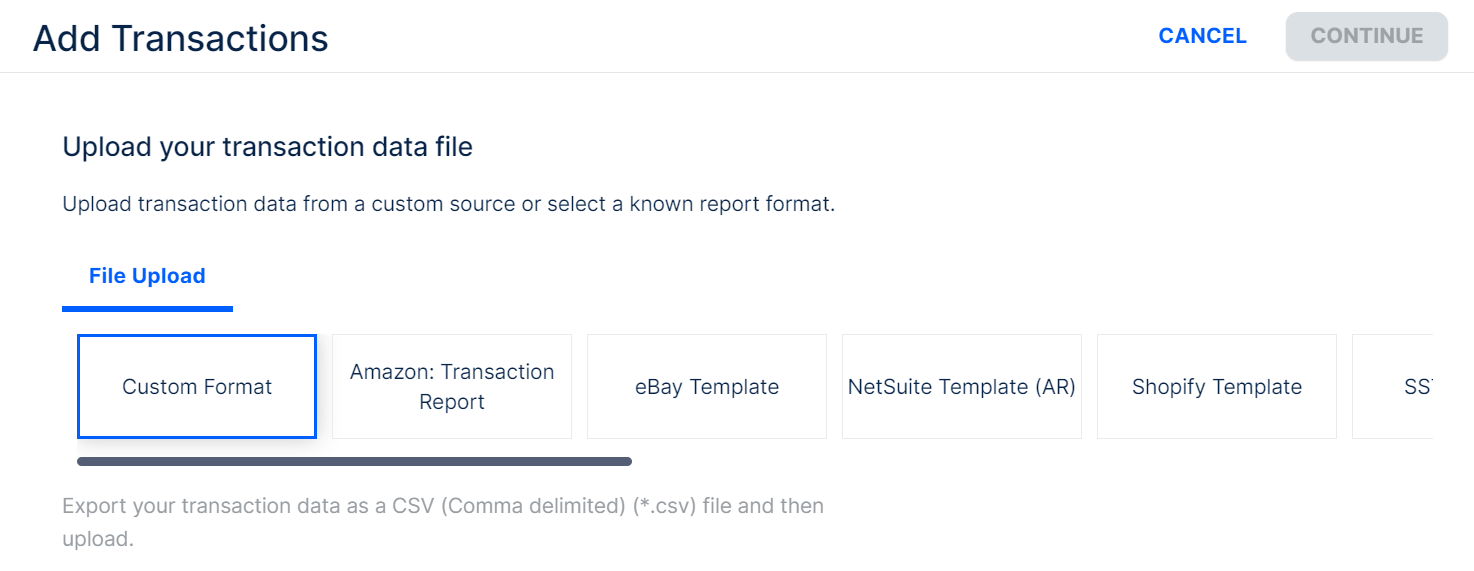
Task: Click the partially visible SST template card
Action: click(x=1400, y=387)
